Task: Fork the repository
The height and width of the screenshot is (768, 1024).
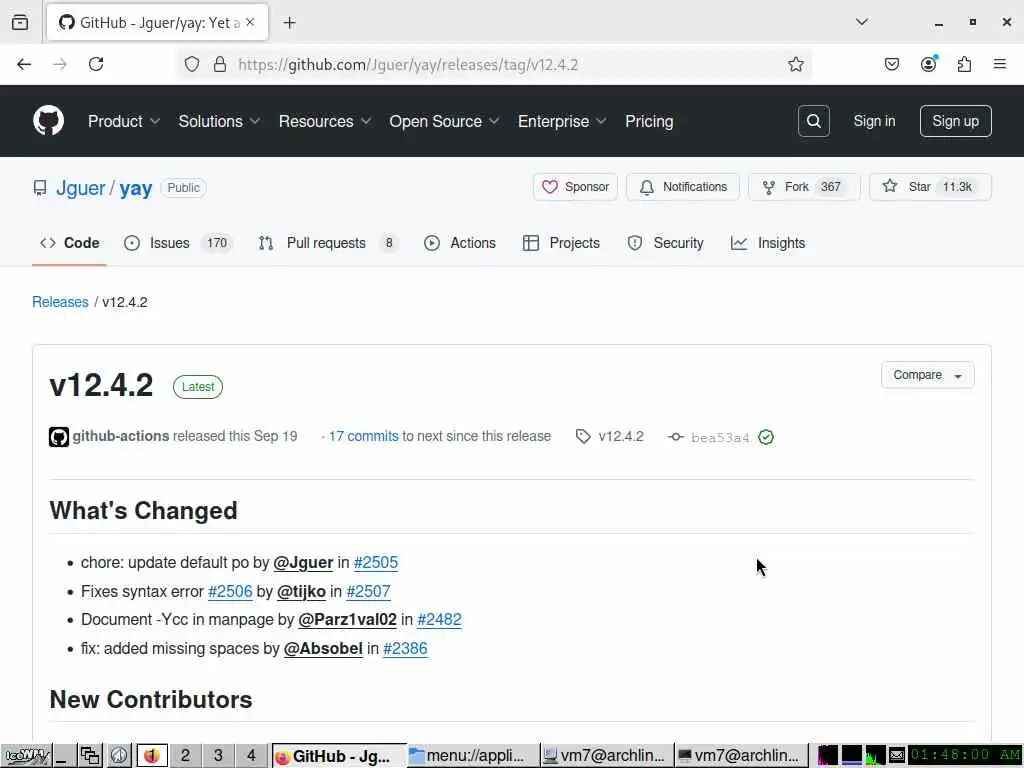Action: [x=804, y=187]
